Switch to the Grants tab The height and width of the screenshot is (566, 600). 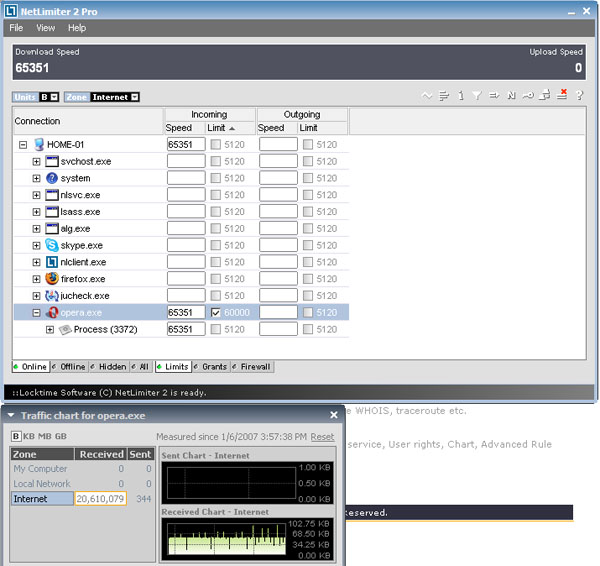pyautogui.click(x=211, y=367)
